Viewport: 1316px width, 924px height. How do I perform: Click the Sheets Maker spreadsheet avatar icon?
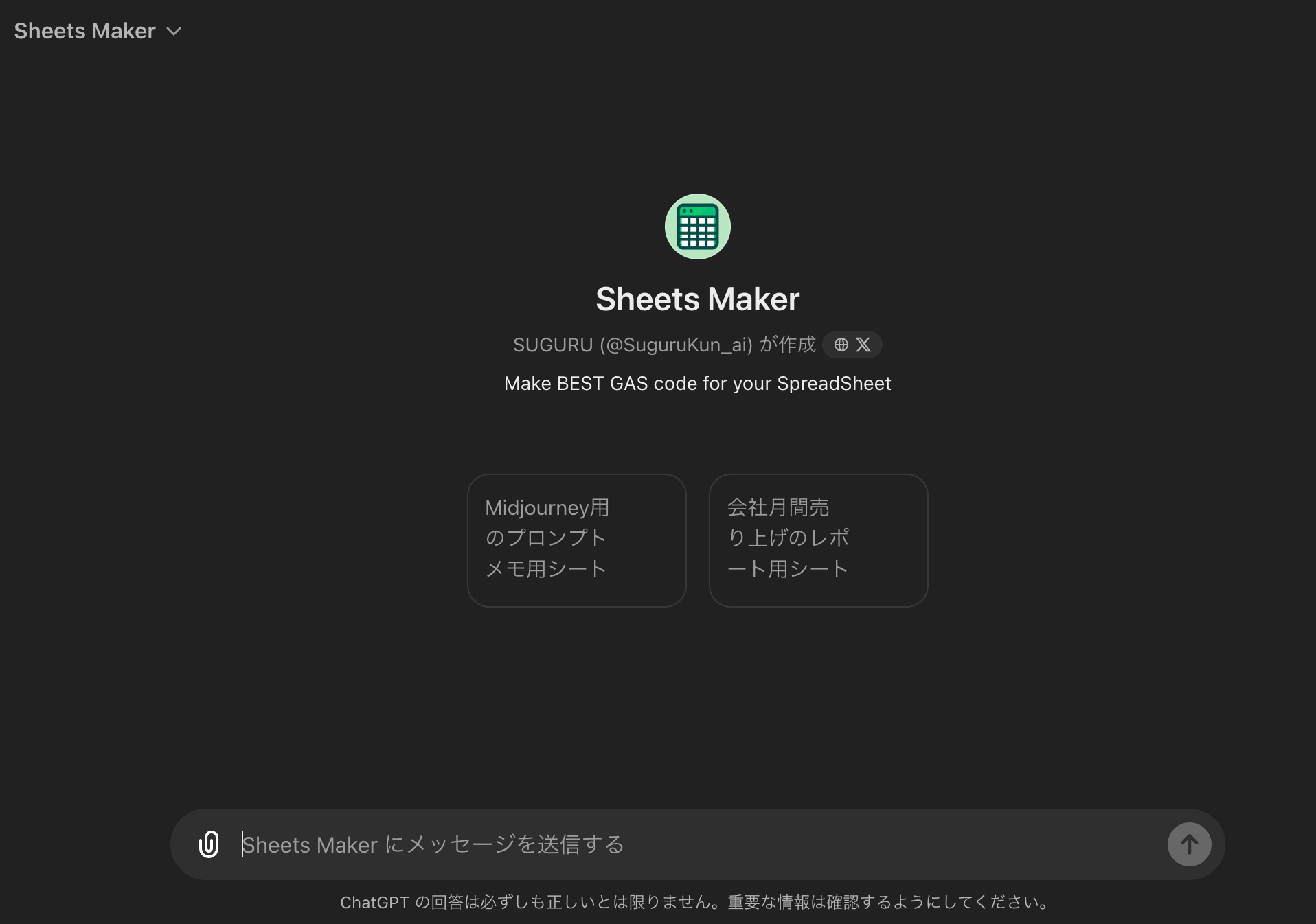[696, 227]
